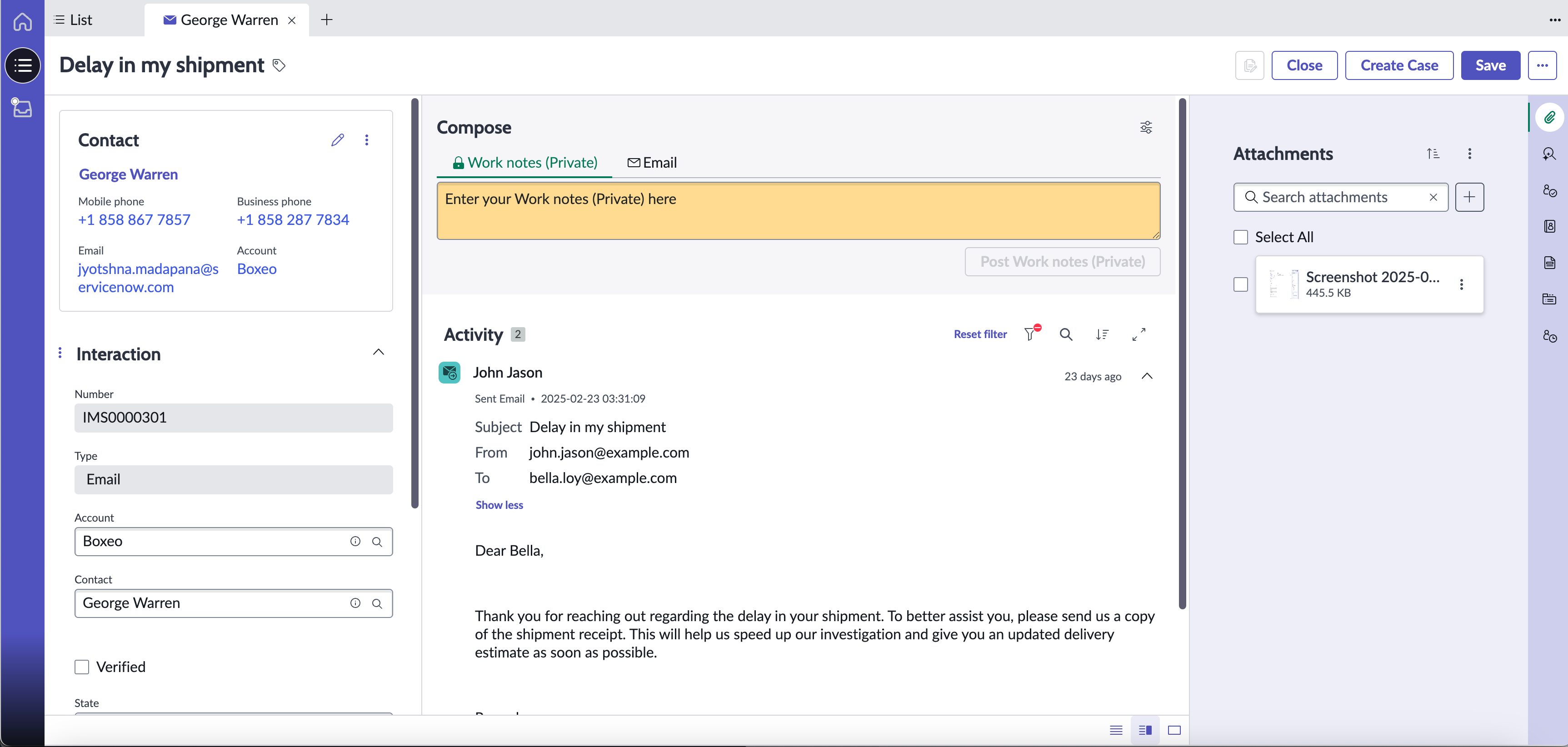Click the document icon next to Close
This screenshot has width=1568, height=747.
point(1250,65)
